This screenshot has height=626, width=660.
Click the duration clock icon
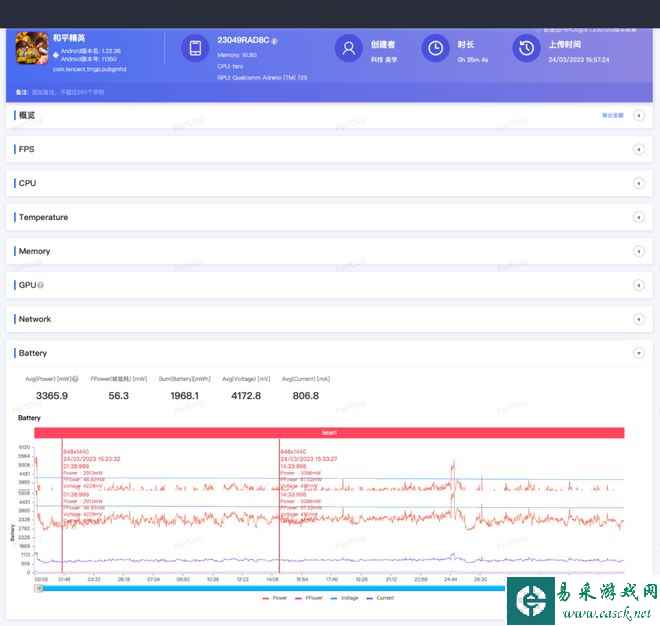[x=435, y=48]
